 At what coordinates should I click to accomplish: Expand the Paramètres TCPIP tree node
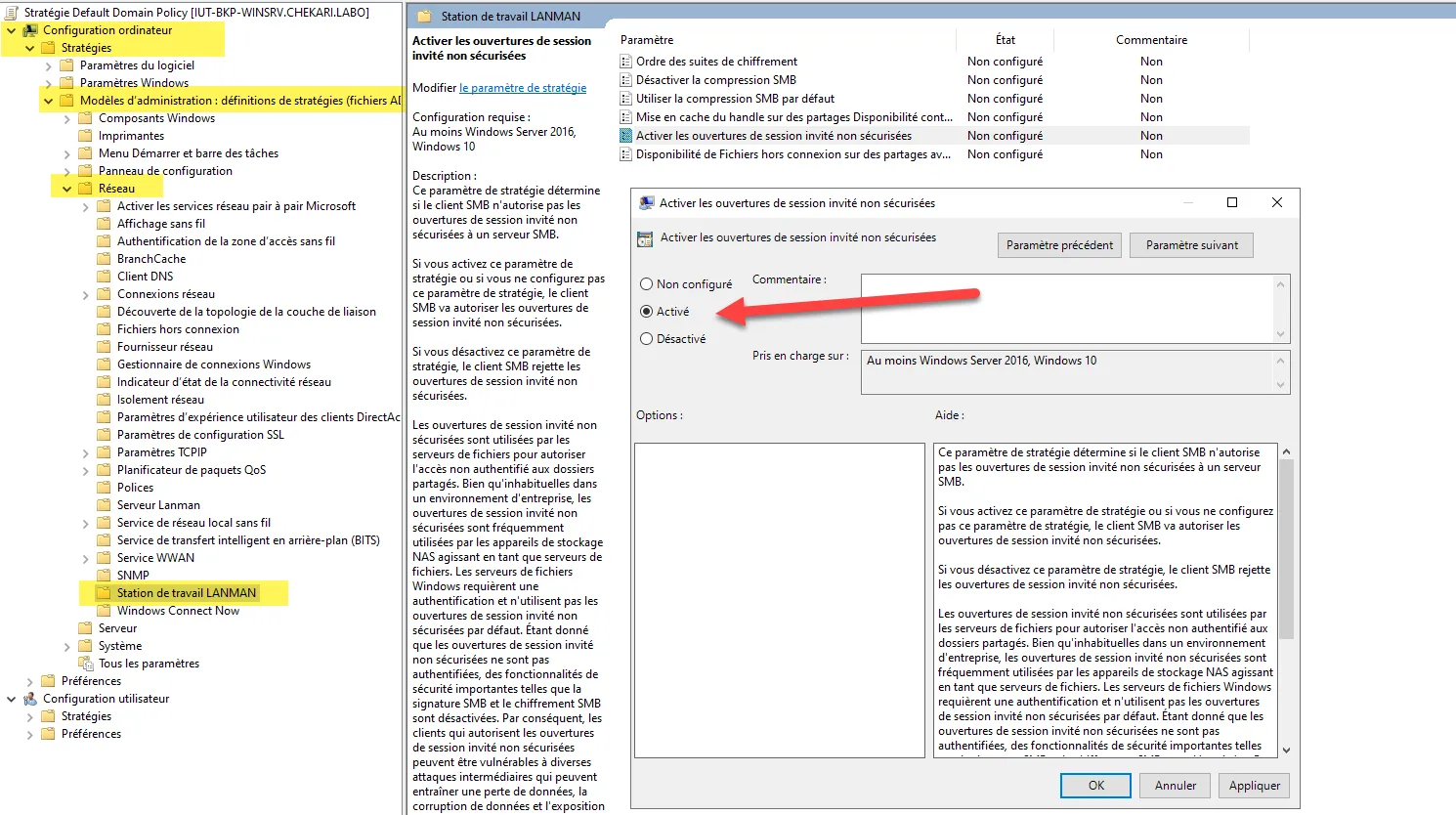(x=85, y=452)
